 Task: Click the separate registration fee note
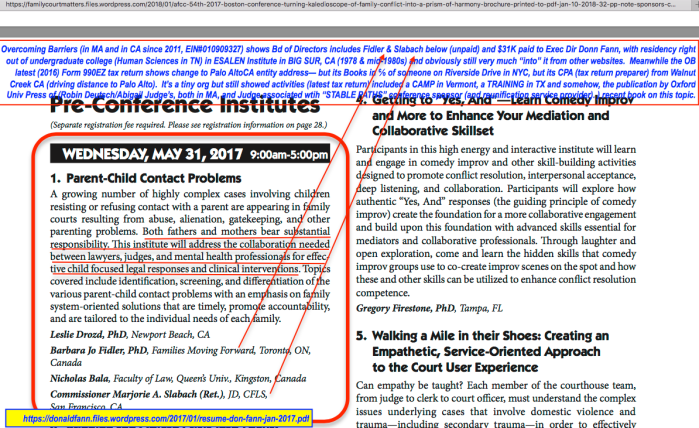point(184,128)
